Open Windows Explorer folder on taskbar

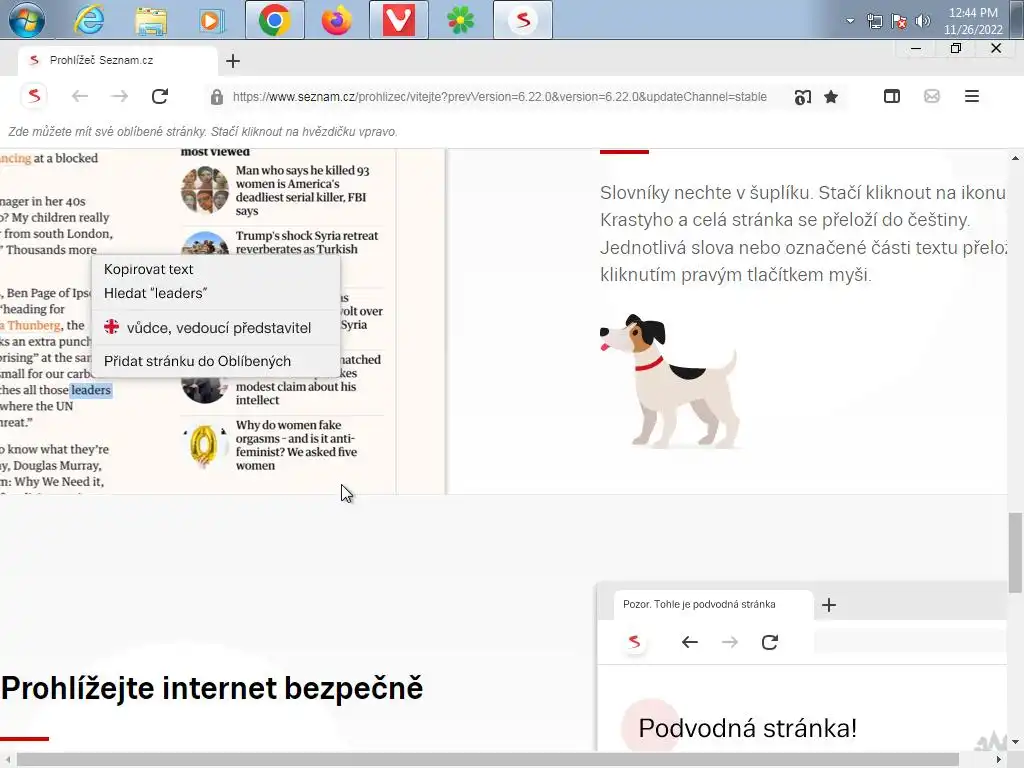point(151,20)
